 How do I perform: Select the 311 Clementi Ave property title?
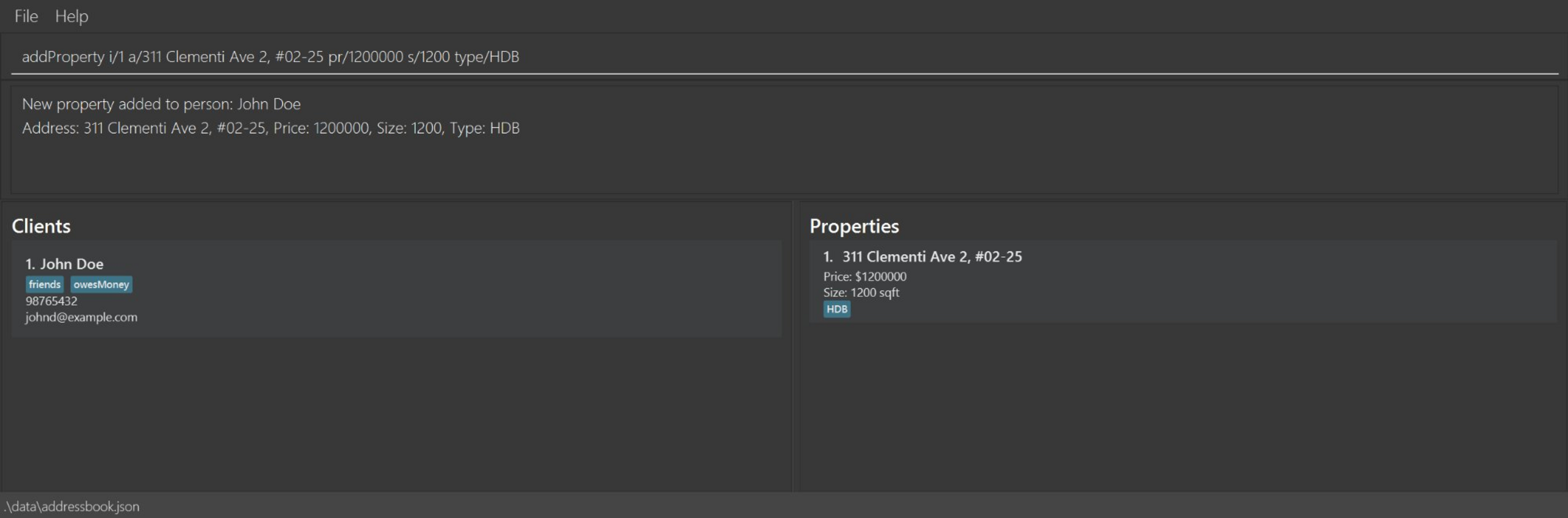[x=931, y=257]
